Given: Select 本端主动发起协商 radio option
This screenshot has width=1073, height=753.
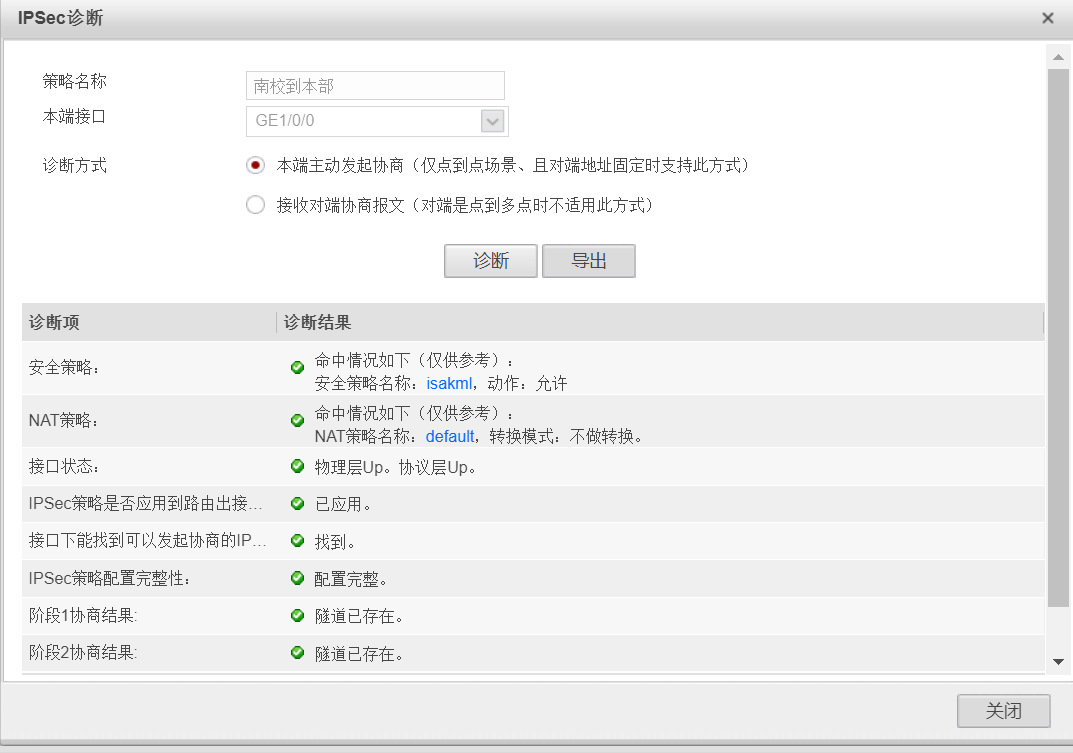Looking at the screenshot, I should tap(255, 165).
